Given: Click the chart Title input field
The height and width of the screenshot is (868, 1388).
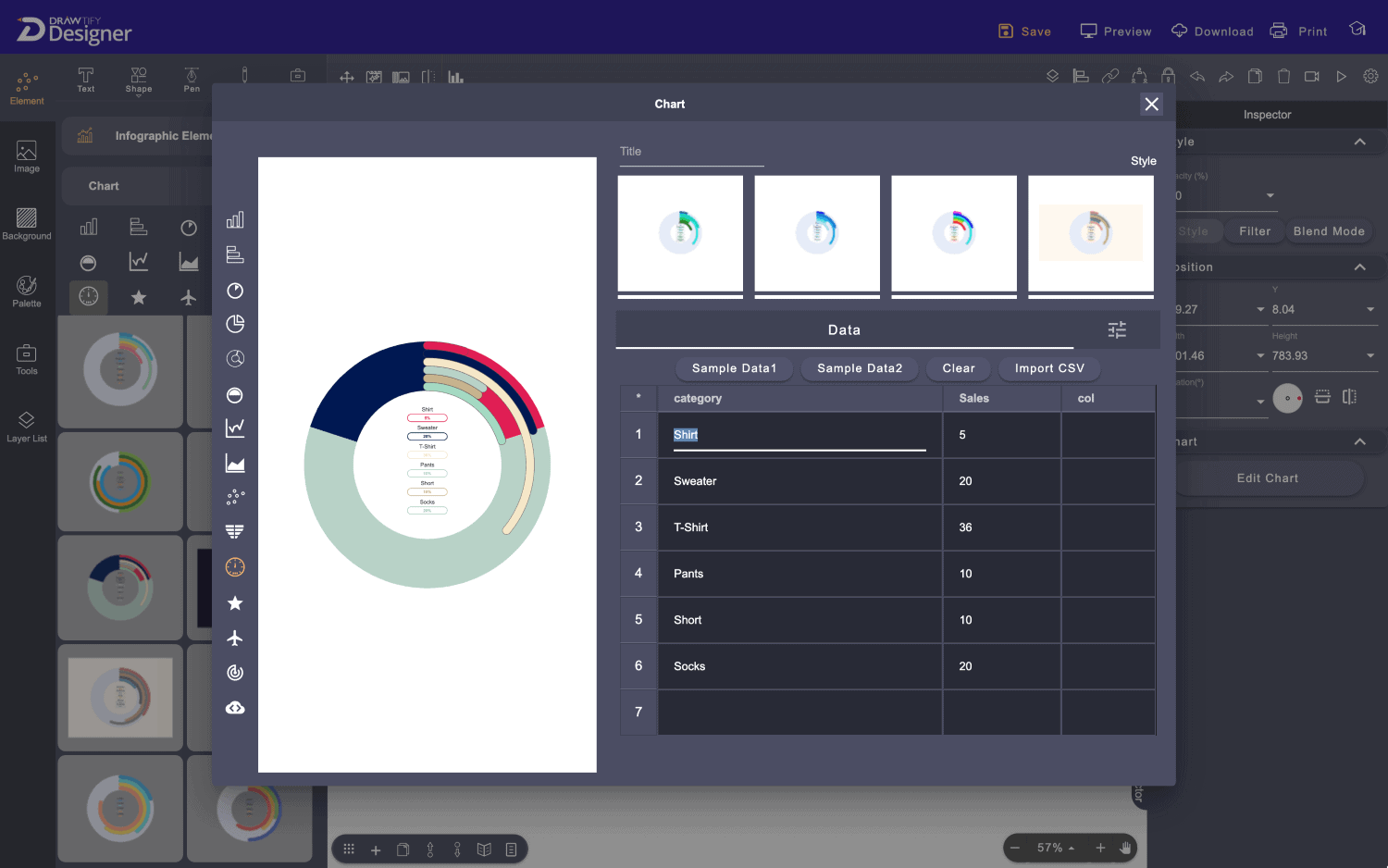Looking at the screenshot, I should [x=690, y=153].
